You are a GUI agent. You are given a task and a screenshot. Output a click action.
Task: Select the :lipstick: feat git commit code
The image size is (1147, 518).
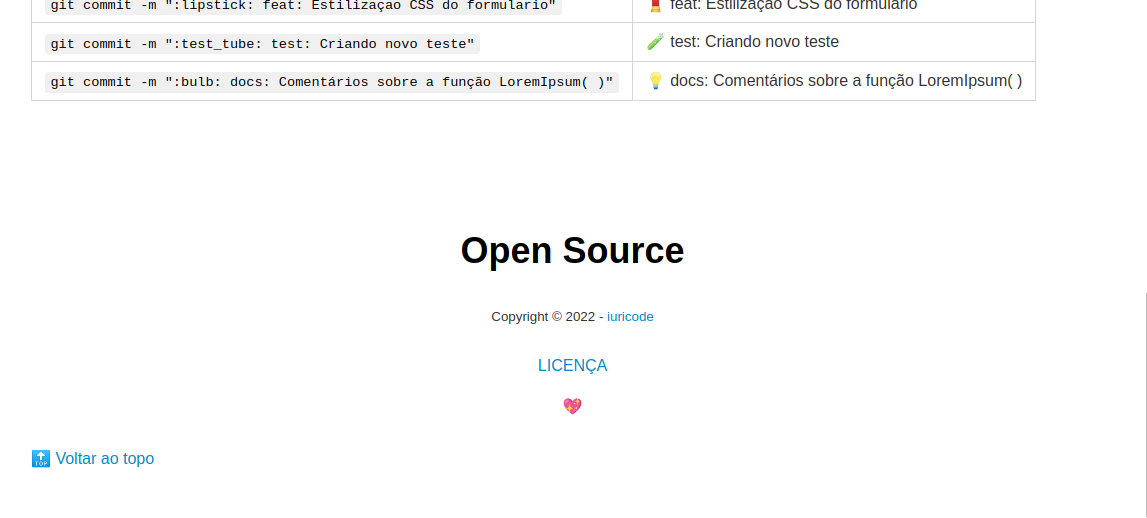[x=303, y=6]
